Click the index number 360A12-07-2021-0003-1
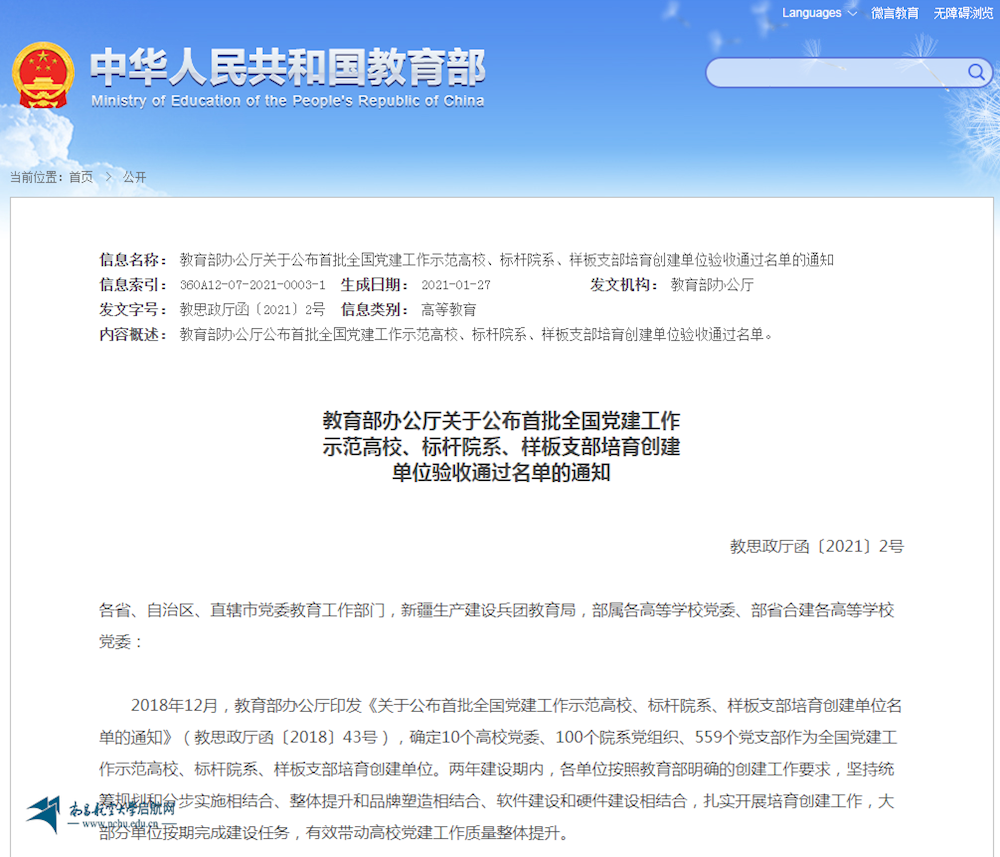1000x857 pixels. pos(252,285)
